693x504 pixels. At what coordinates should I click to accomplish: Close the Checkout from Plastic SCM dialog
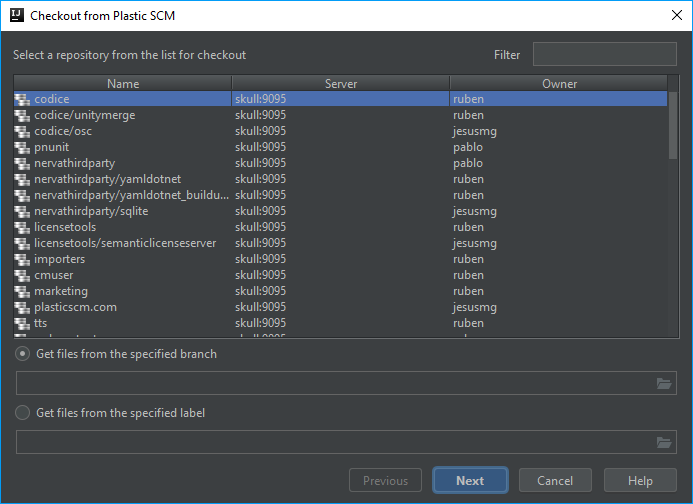point(677,15)
